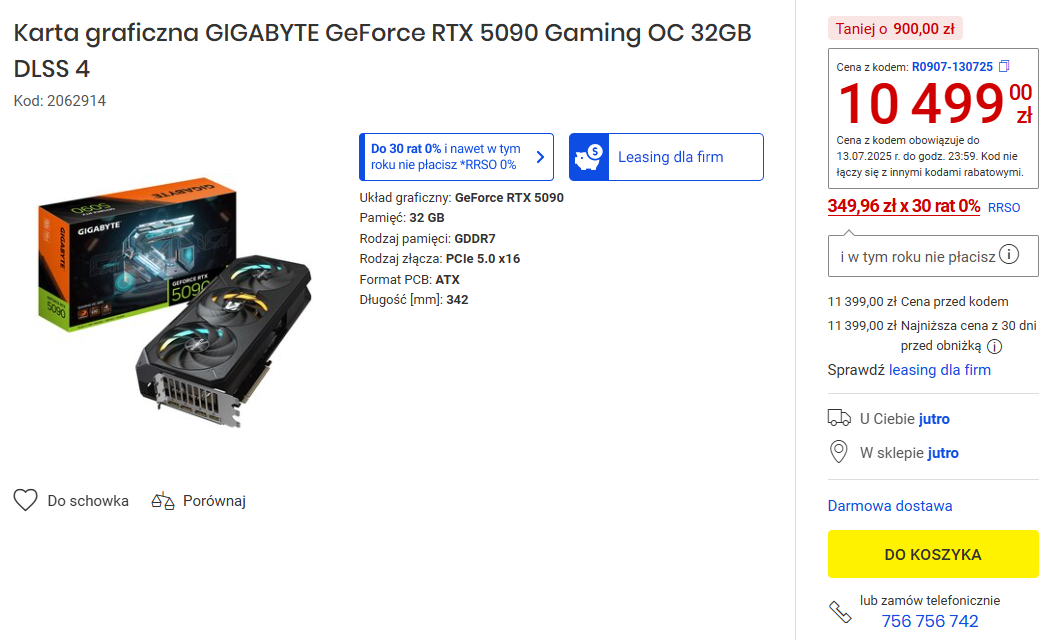Open the RRSO link
The width and height of the screenshot is (1054, 640).
pos(1004,208)
